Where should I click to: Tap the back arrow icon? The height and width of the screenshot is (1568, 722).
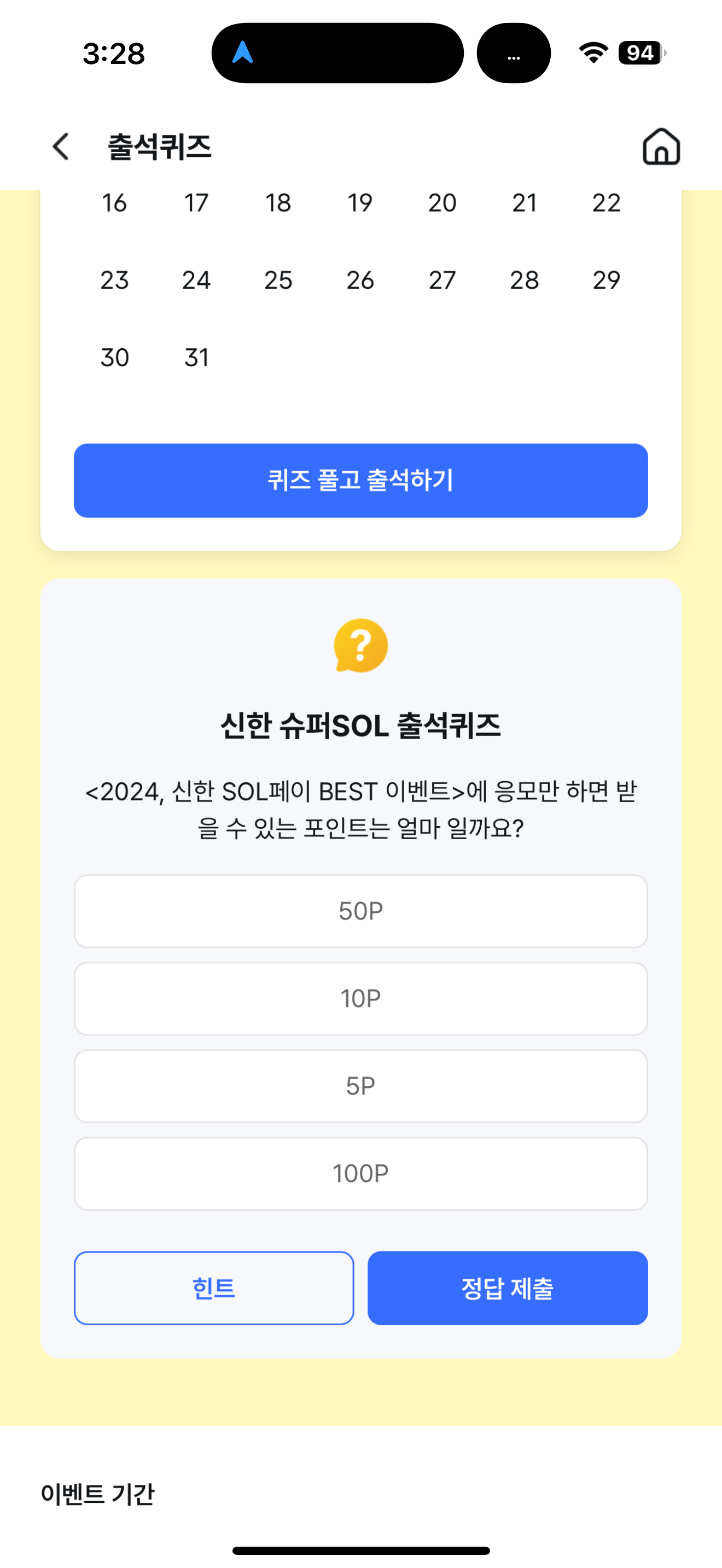[x=61, y=147]
